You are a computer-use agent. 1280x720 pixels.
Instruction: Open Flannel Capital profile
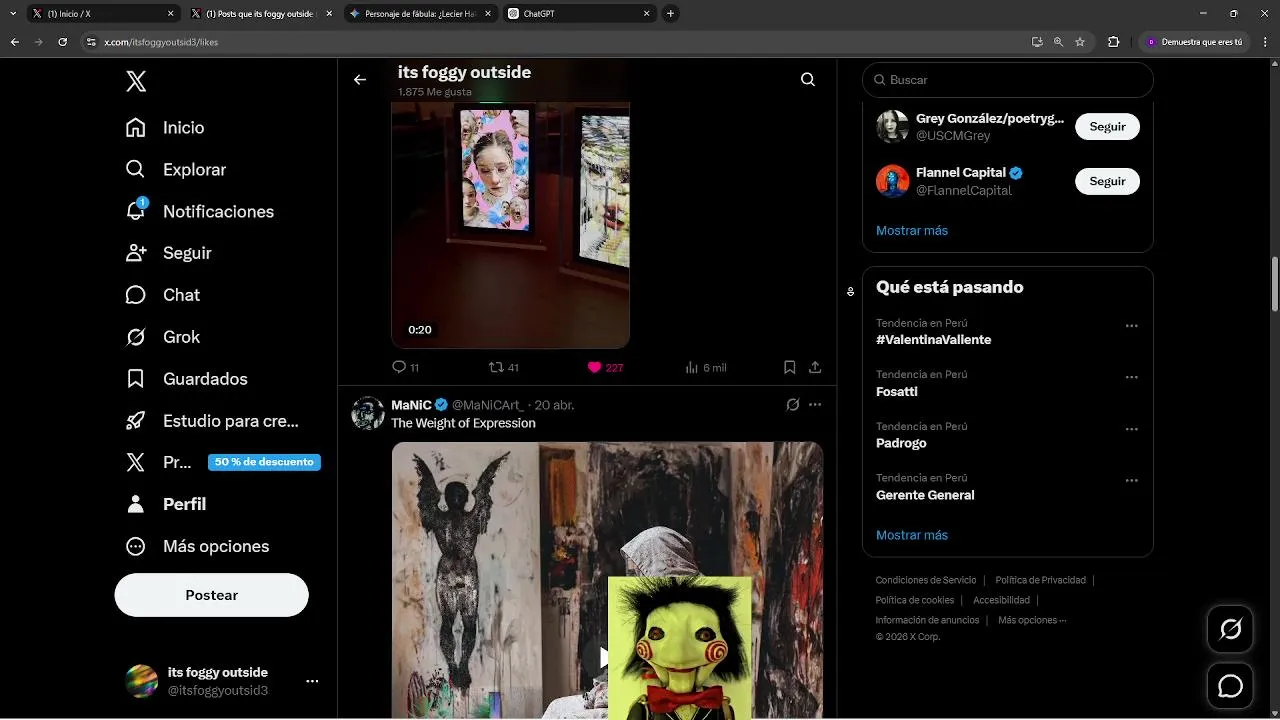pyautogui.click(x=961, y=172)
